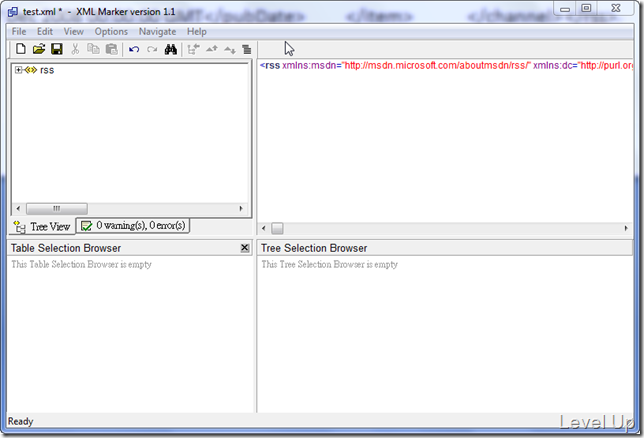Click the Cut scissors icon
This screenshot has height=438, width=644.
point(75,49)
